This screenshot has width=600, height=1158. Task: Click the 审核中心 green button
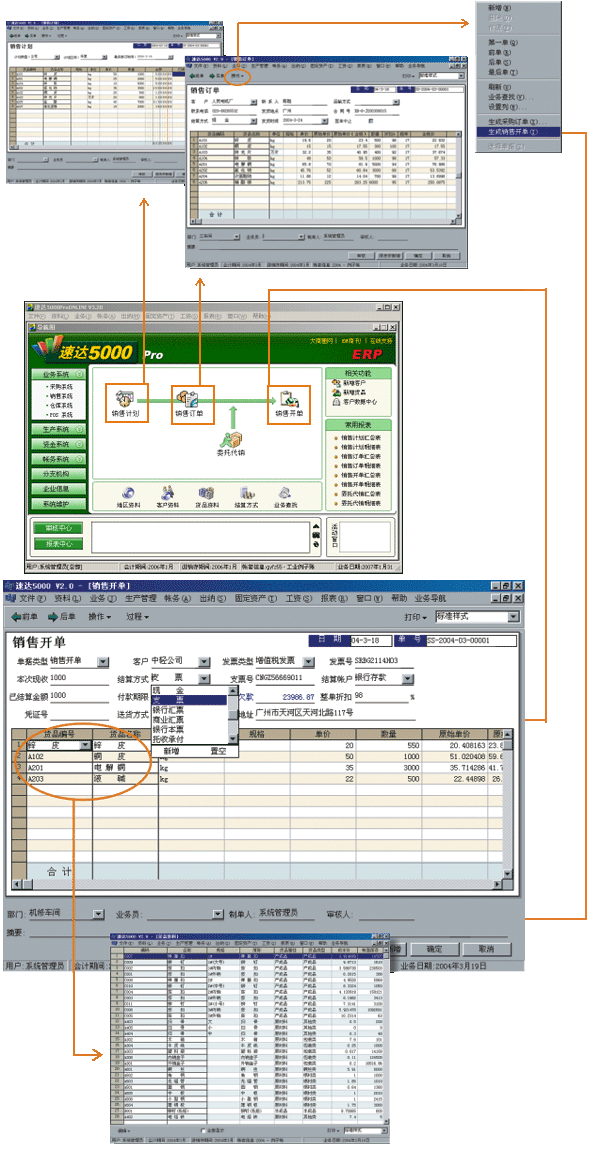pos(57,528)
